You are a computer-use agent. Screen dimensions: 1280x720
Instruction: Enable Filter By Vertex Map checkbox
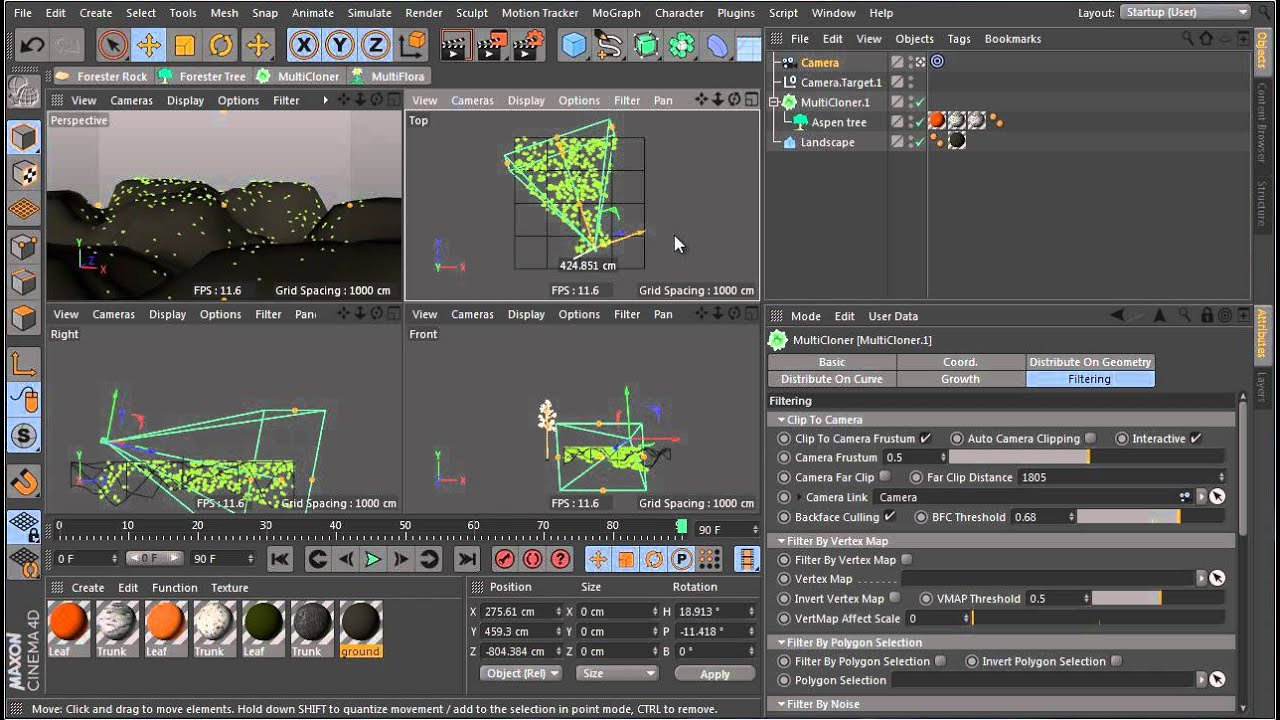[x=906, y=560]
